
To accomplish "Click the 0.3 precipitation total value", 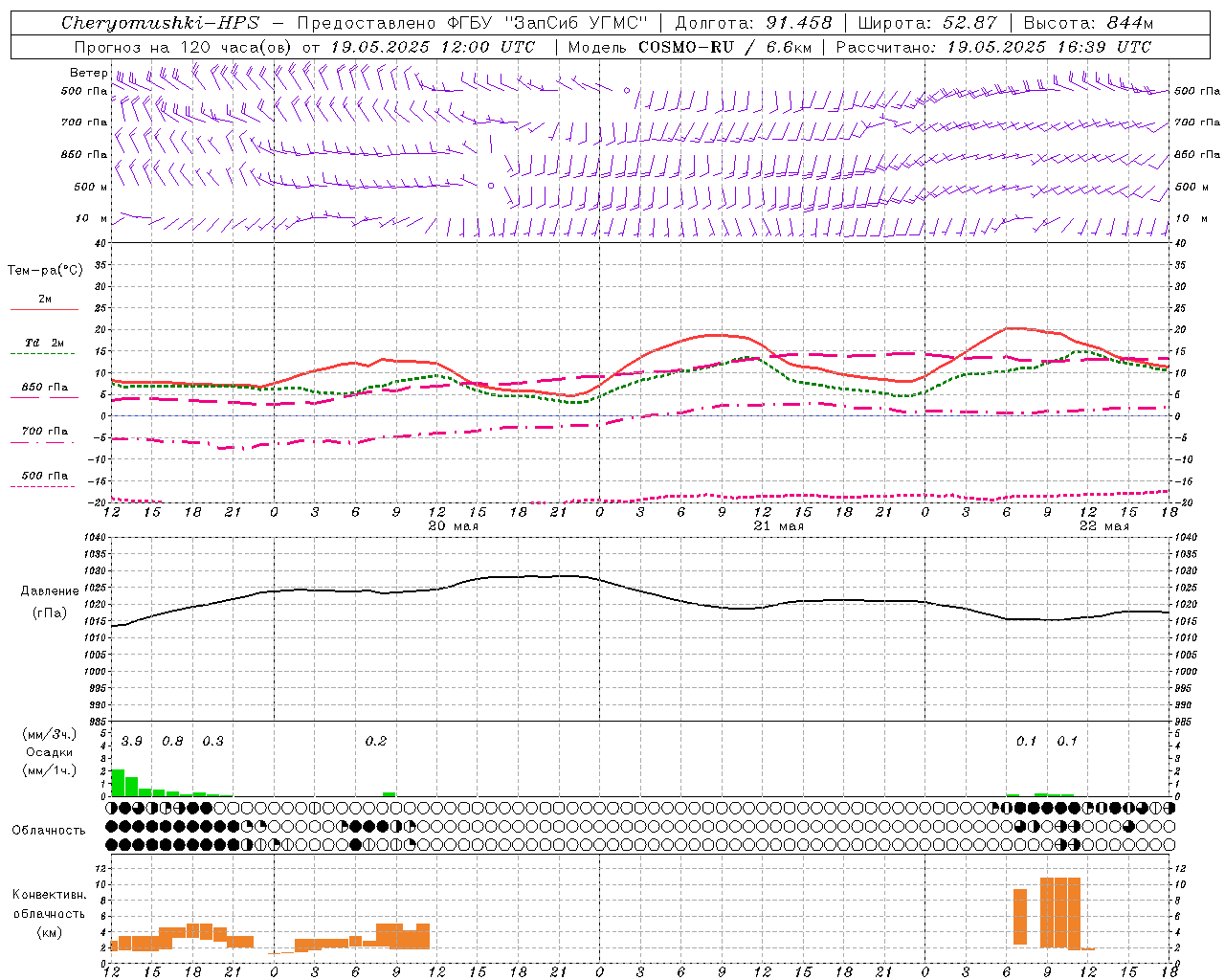I will (x=212, y=742).
